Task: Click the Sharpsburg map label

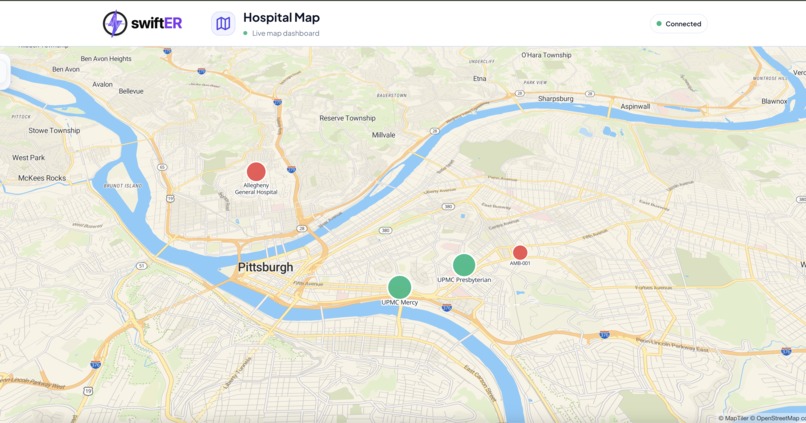Action: click(556, 99)
